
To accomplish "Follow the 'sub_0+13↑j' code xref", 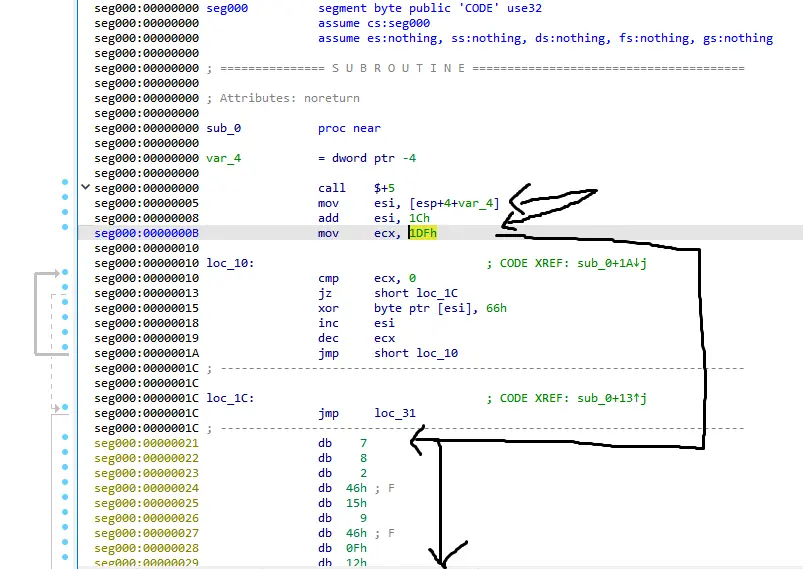I will tap(611, 398).
